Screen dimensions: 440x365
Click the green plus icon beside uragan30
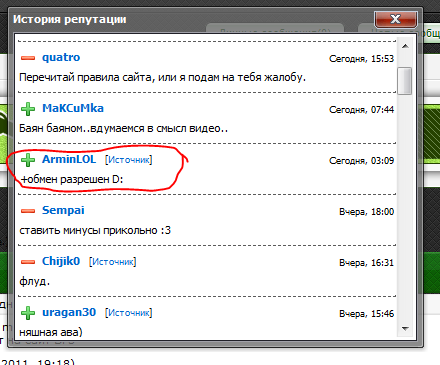pos(28,313)
